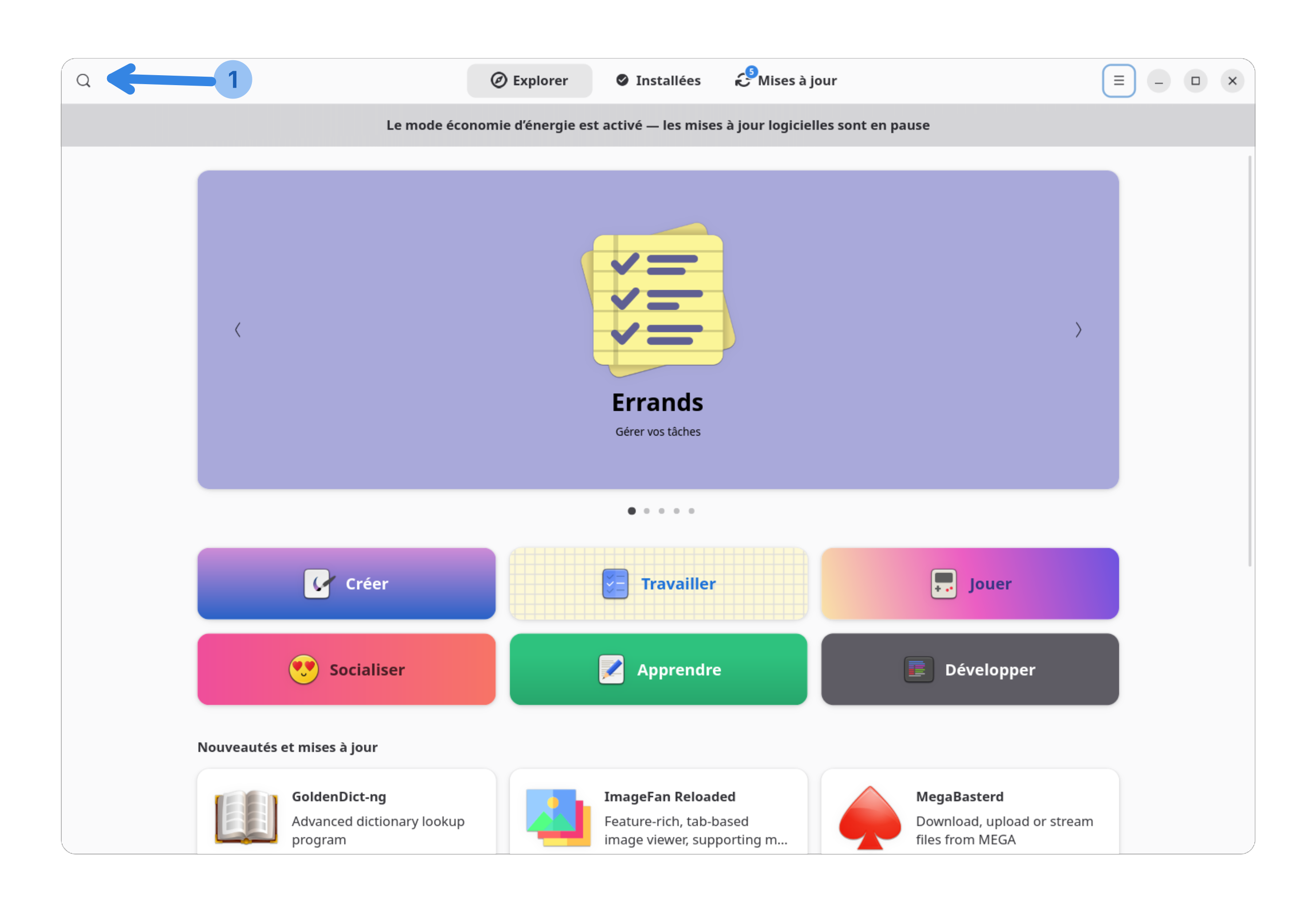Click the MegaBasterd app name

960,797
